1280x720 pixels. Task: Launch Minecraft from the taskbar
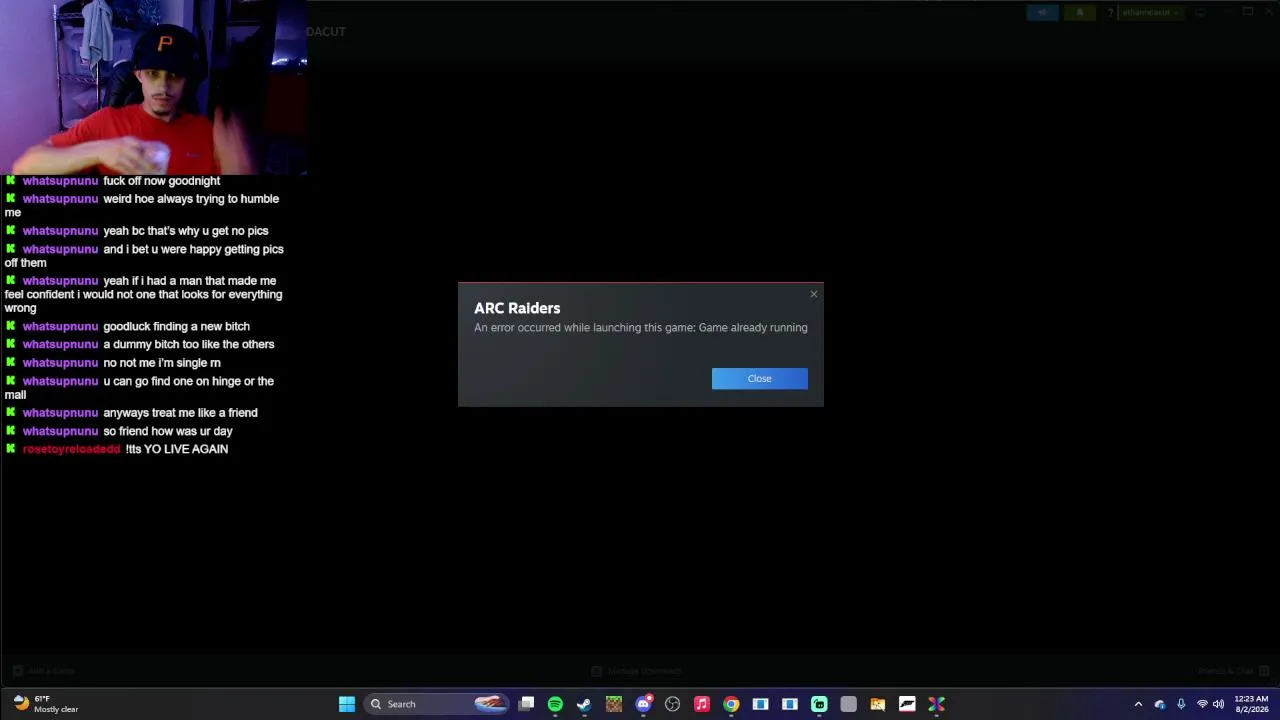tap(614, 704)
